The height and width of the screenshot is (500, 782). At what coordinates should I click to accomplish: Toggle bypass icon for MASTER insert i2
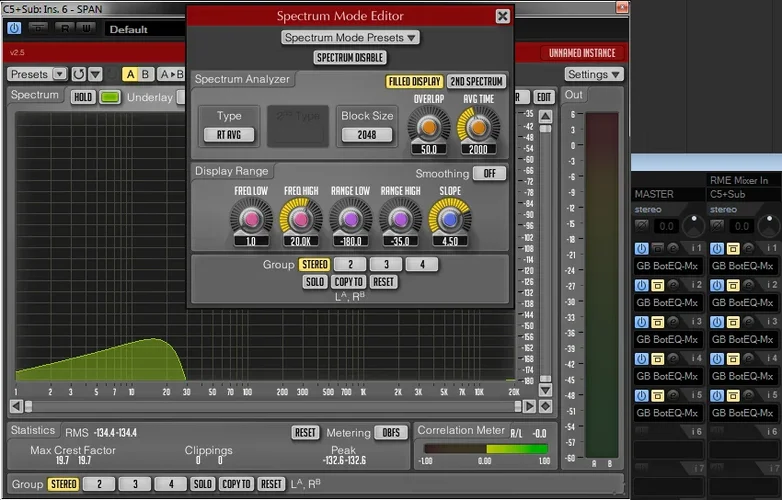657,285
